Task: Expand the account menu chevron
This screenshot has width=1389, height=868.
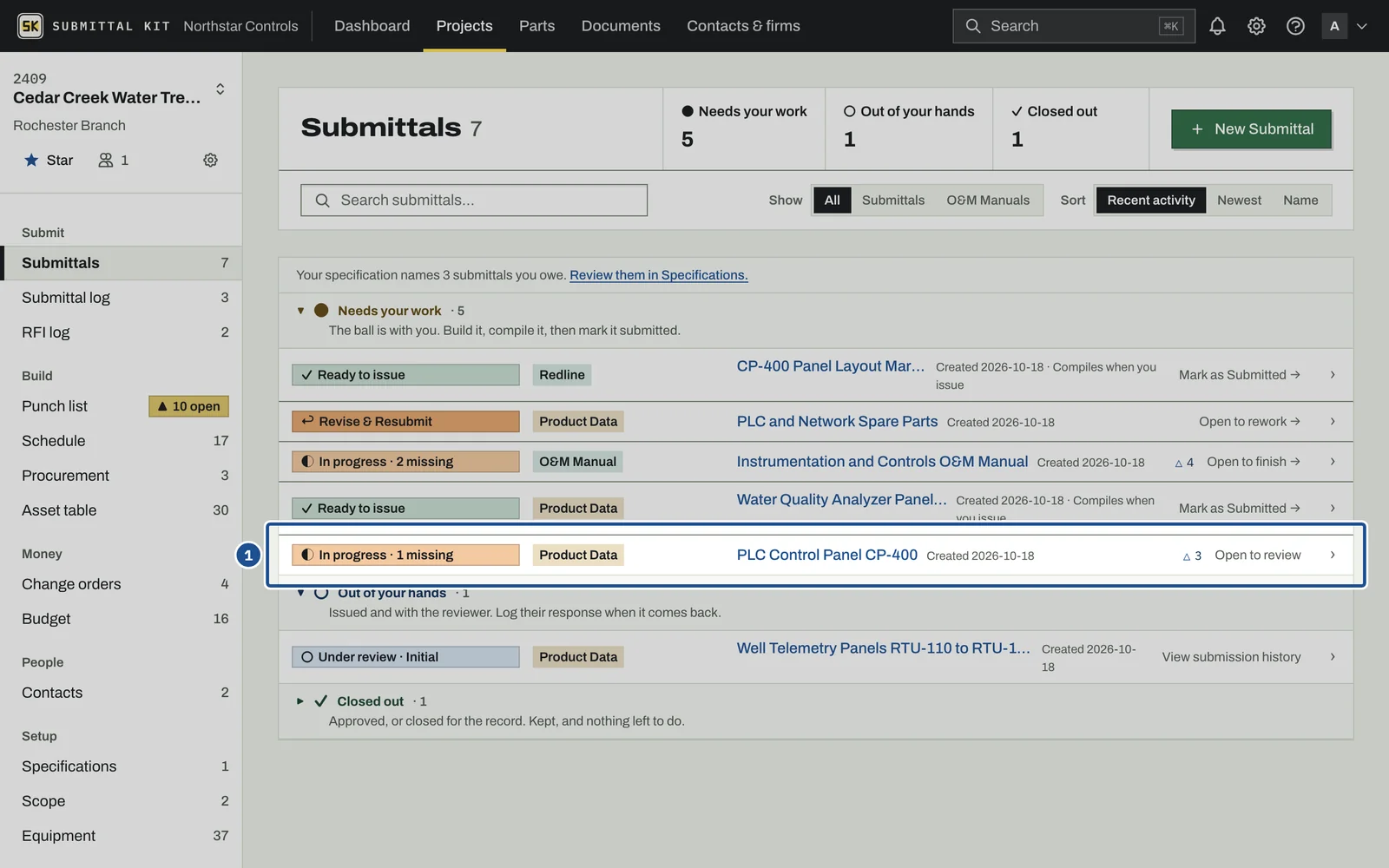Action: pyautogui.click(x=1362, y=26)
